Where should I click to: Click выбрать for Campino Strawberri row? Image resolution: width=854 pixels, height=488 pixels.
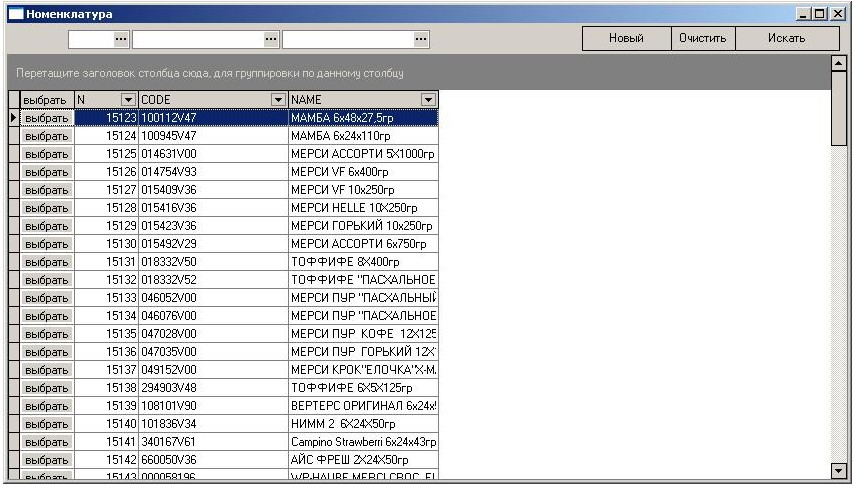coord(46,442)
